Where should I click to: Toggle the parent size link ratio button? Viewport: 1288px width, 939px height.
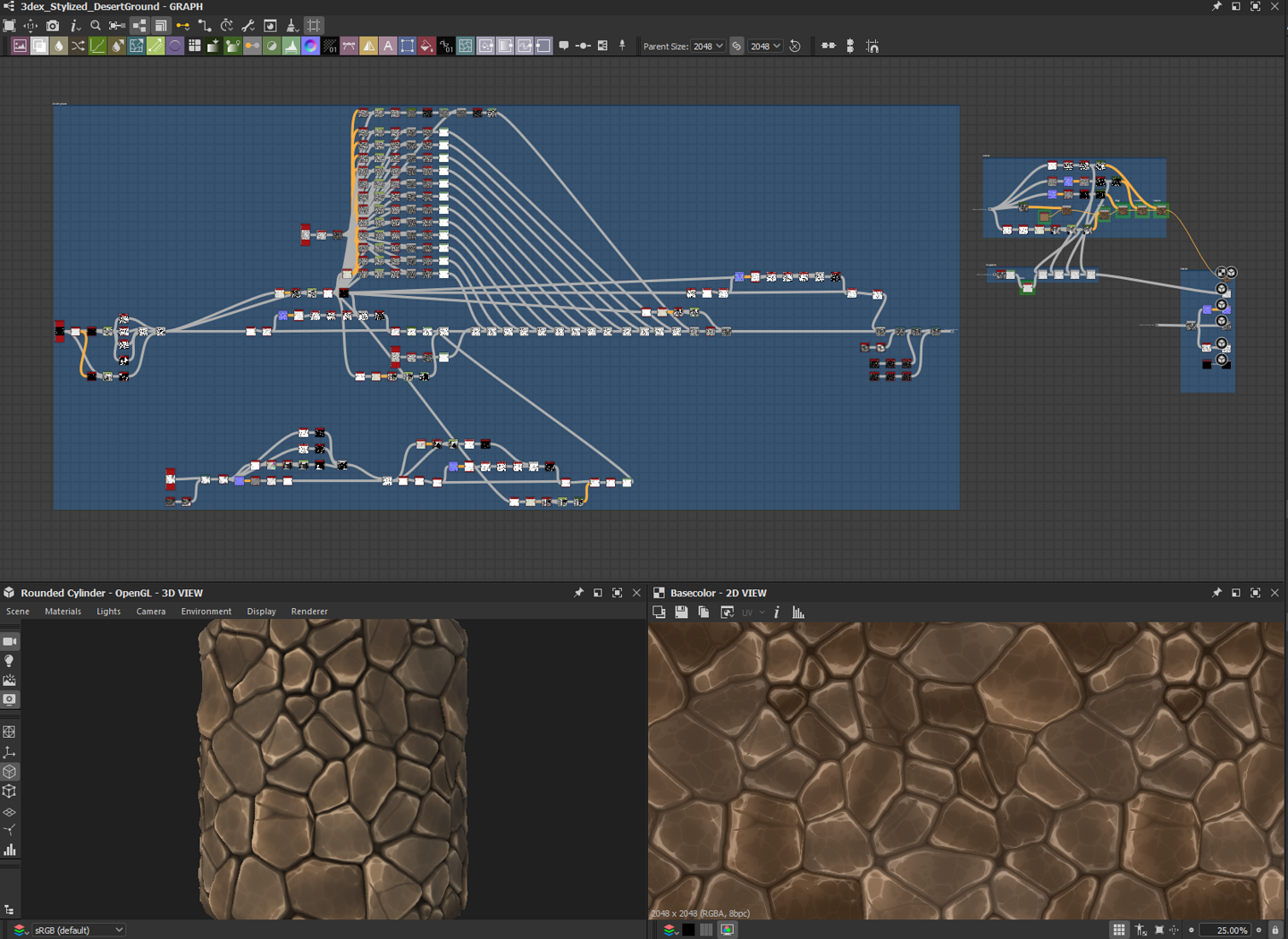tap(737, 47)
